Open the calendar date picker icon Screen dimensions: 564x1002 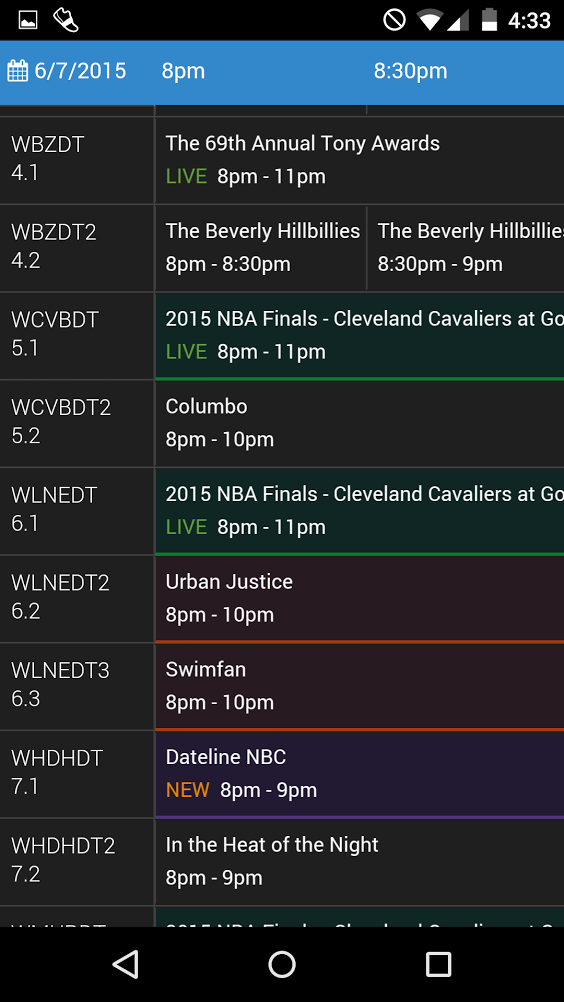point(17,71)
